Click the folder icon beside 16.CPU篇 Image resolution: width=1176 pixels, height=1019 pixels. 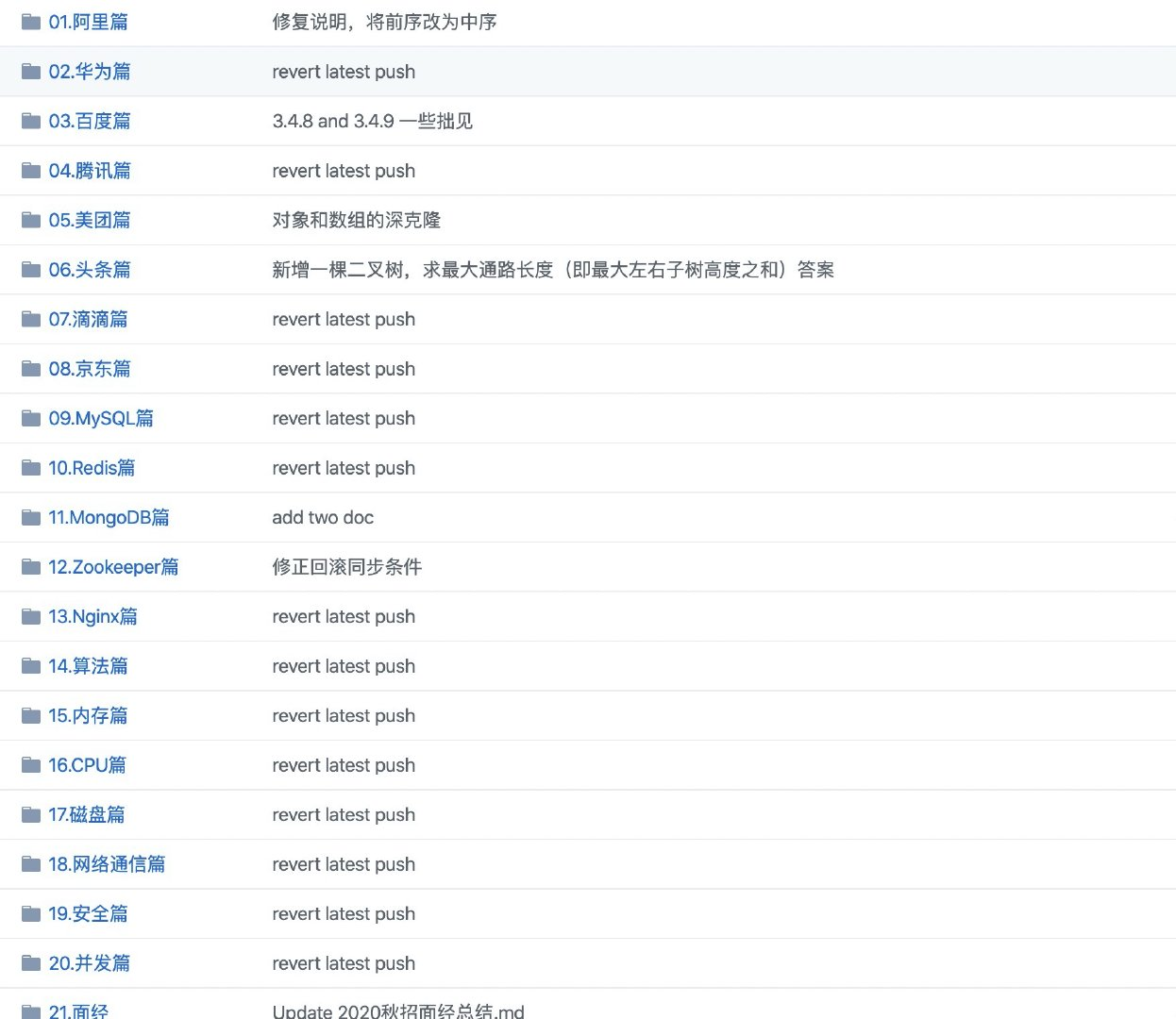(x=31, y=765)
